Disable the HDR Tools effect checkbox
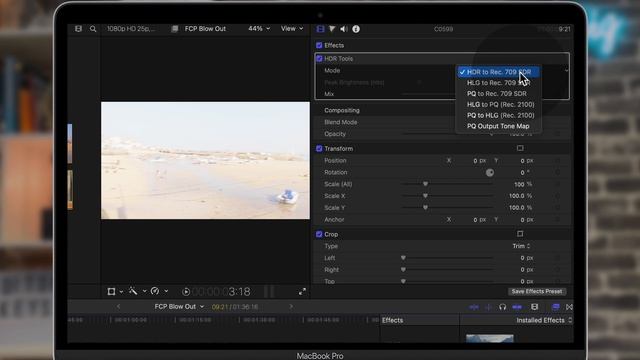Screen dimensions: 640x360 pos(319,58)
